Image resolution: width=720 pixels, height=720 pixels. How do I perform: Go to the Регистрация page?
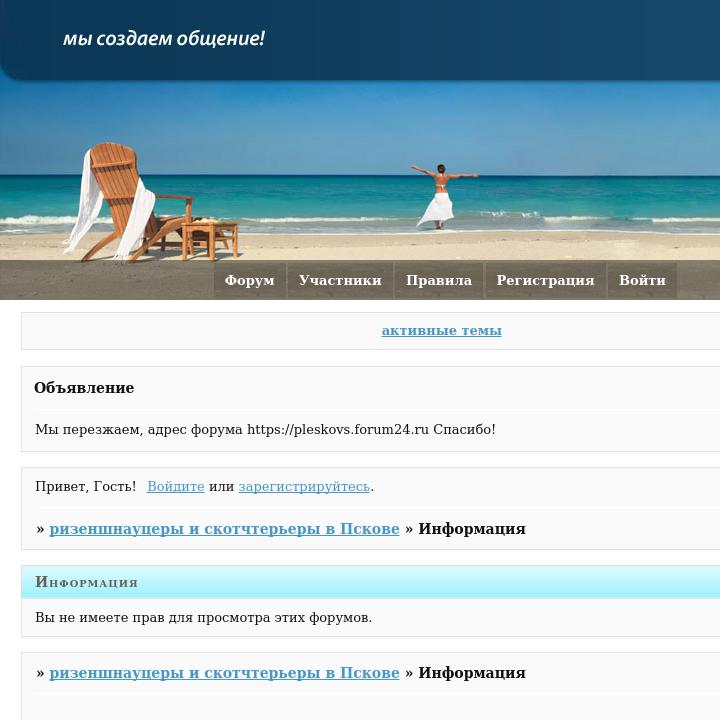(546, 280)
